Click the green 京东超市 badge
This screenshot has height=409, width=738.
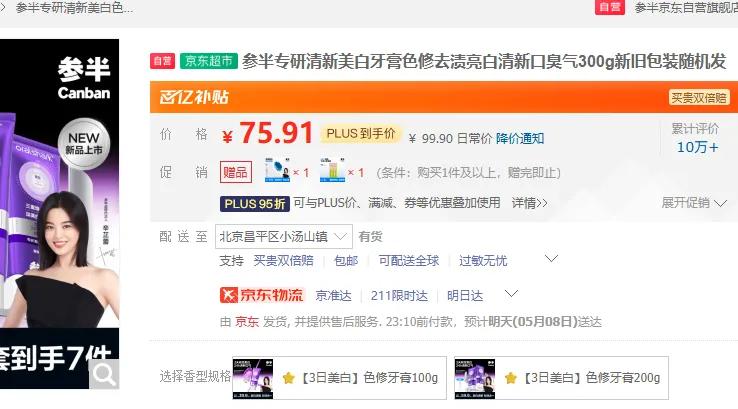209,61
